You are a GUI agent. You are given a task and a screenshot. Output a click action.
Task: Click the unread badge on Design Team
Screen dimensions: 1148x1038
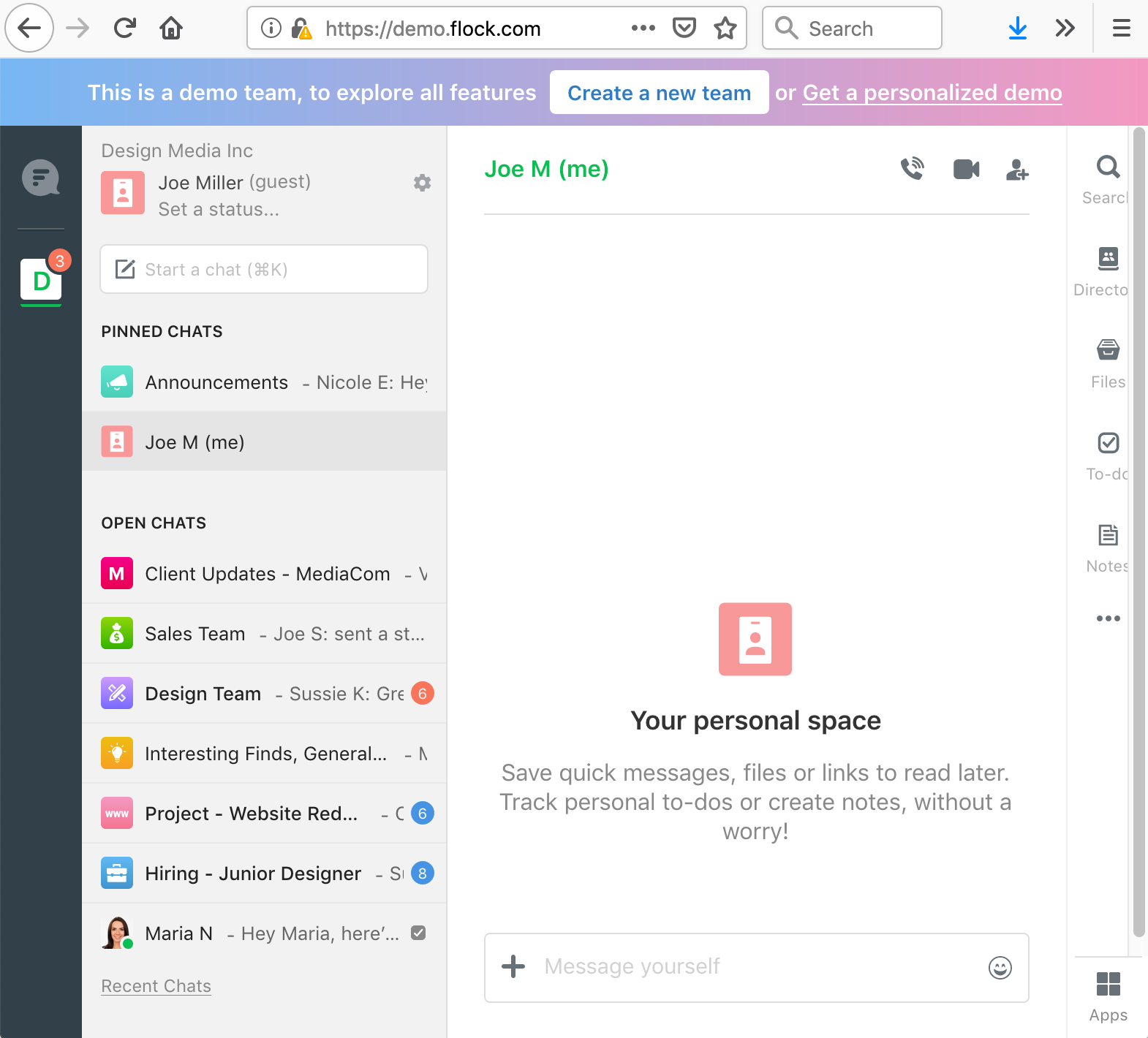[x=422, y=693]
